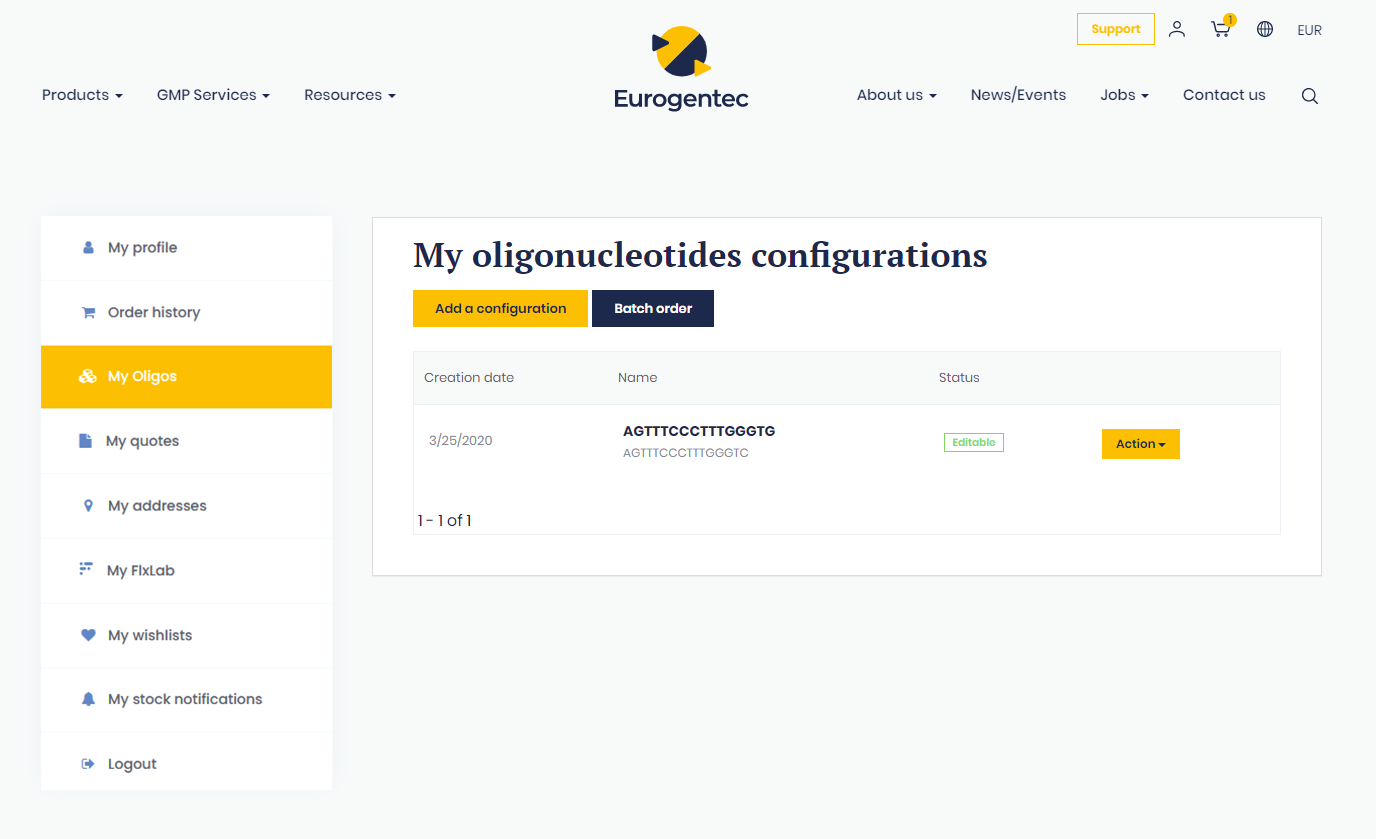This screenshot has height=839, width=1376.
Task: Open the Contact us page
Action: 1224,95
